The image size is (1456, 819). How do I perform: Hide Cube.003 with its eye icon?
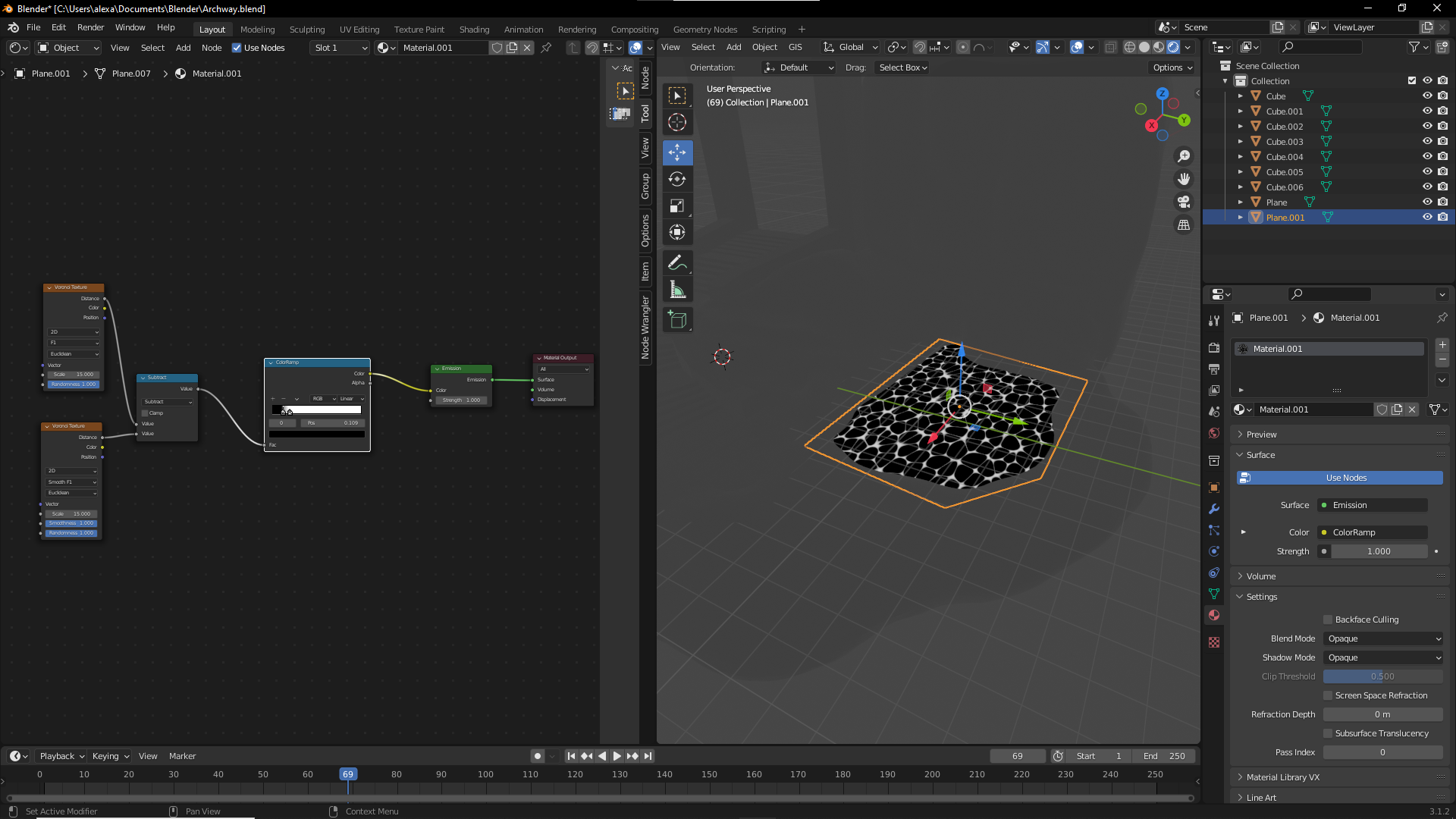click(x=1426, y=142)
